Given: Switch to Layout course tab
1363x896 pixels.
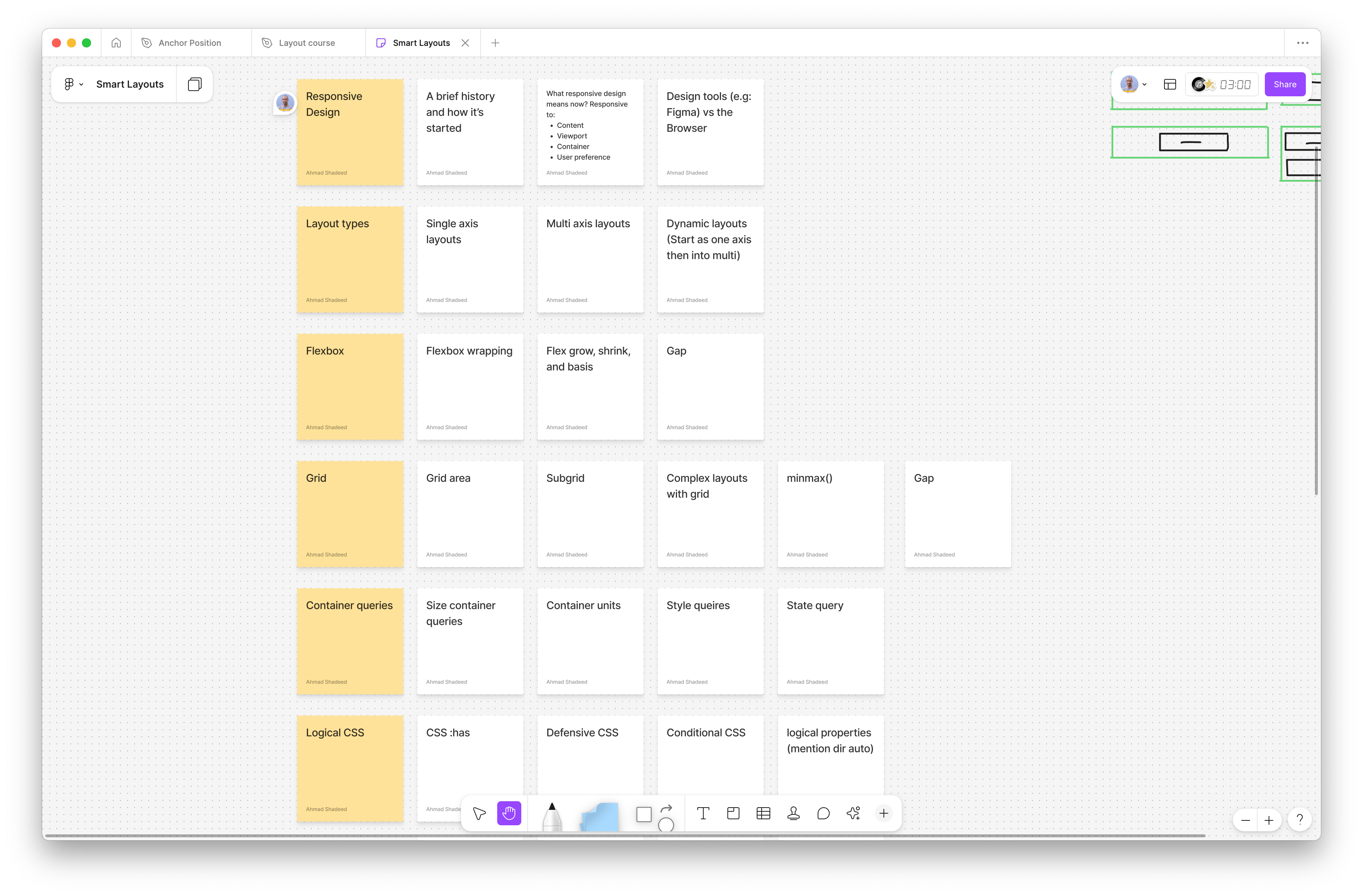Looking at the screenshot, I should (x=307, y=43).
